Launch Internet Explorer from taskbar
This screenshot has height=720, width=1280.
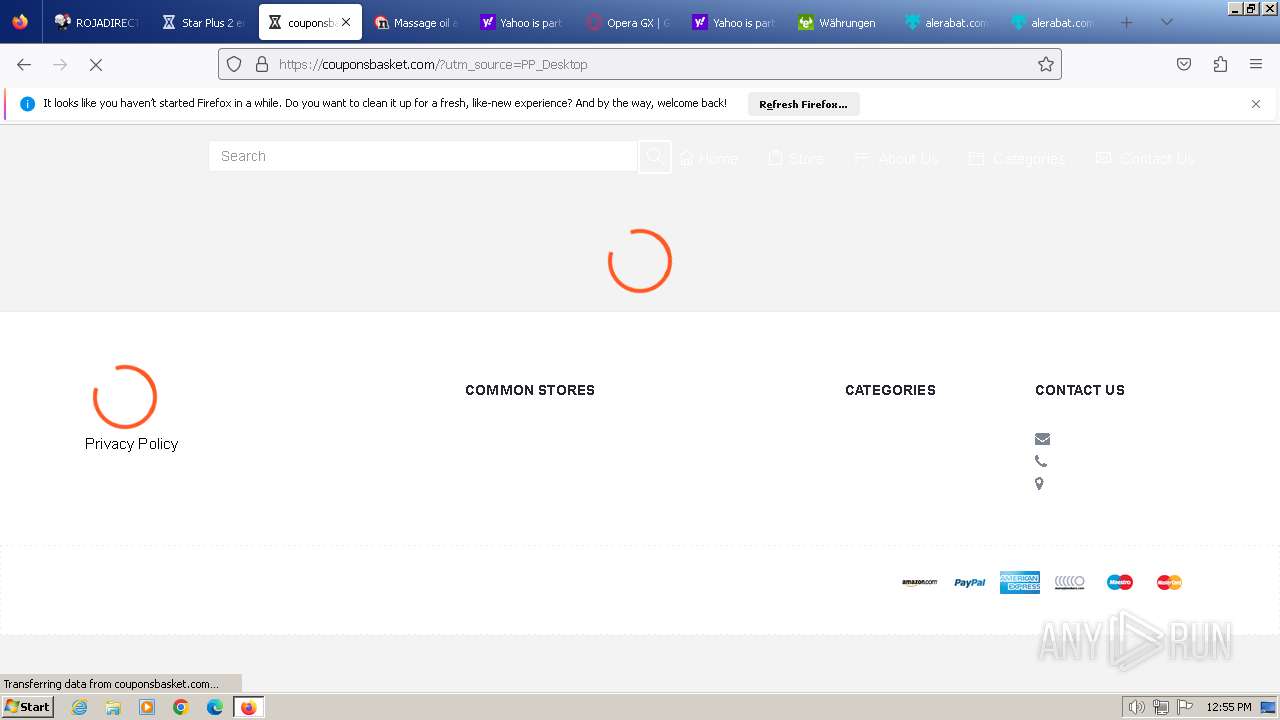(80, 707)
